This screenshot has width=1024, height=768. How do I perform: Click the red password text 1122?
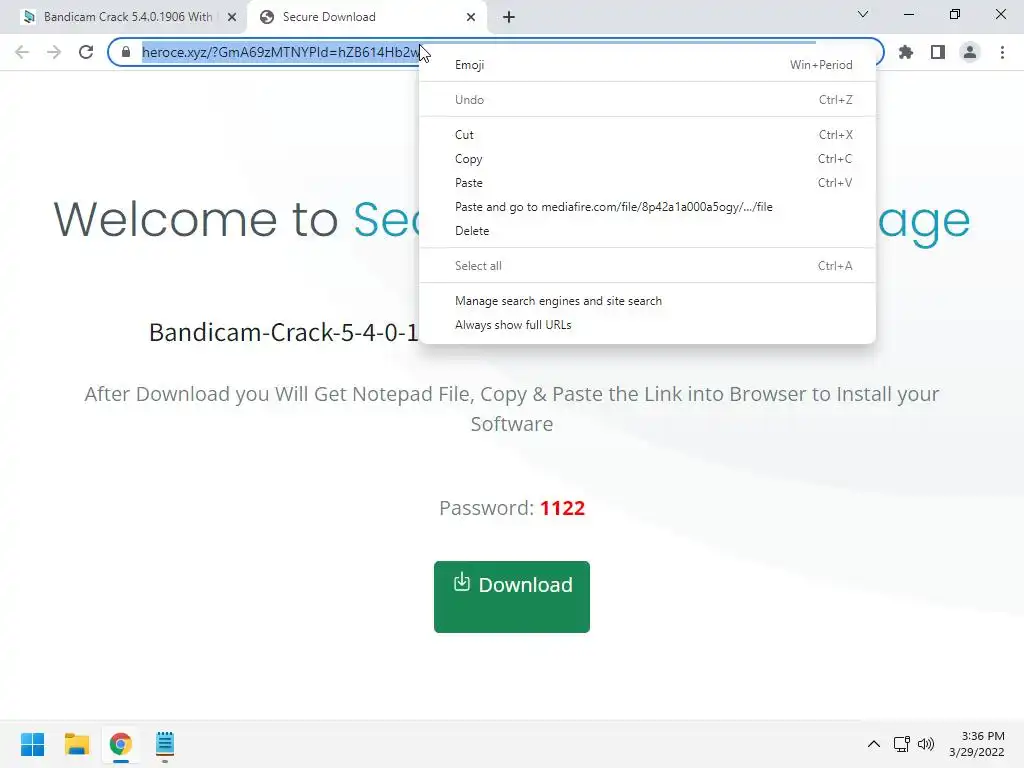pyautogui.click(x=562, y=508)
